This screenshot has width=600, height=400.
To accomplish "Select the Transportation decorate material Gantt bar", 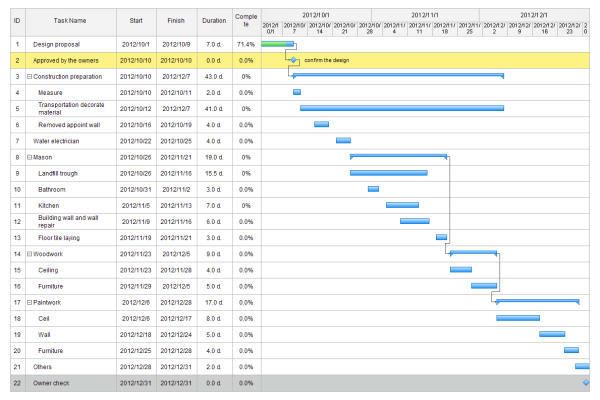I will point(402,108).
